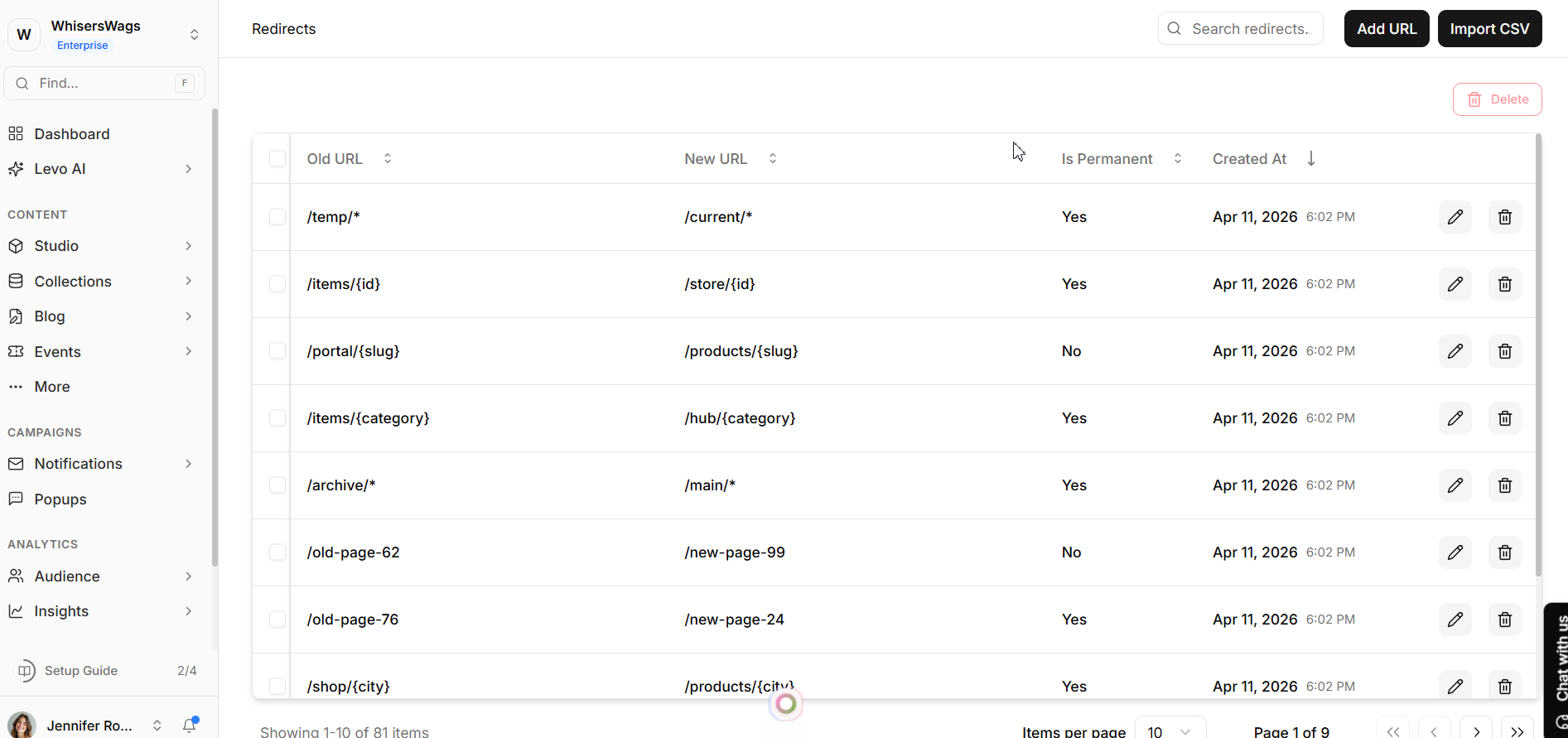
Task: Go to next page of redirects
Action: pos(1475,731)
